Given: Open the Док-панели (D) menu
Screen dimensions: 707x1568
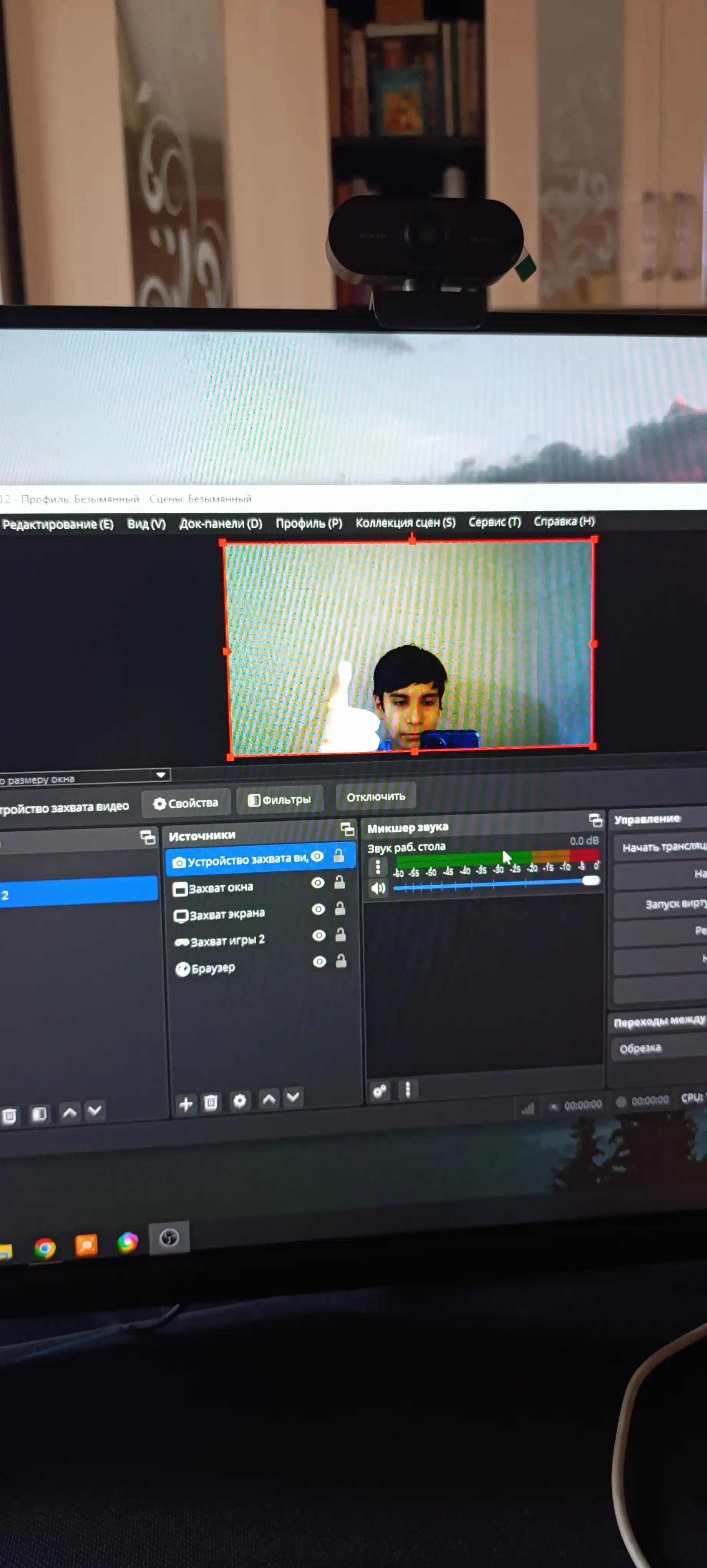Looking at the screenshot, I should (220, 523).
